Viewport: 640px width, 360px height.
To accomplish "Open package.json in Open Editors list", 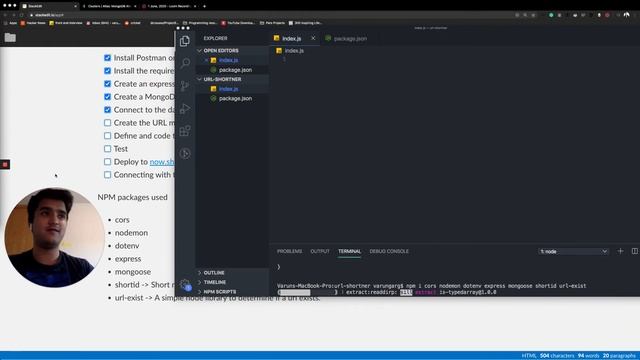I will pyautogui.click(x=235, y=70).
